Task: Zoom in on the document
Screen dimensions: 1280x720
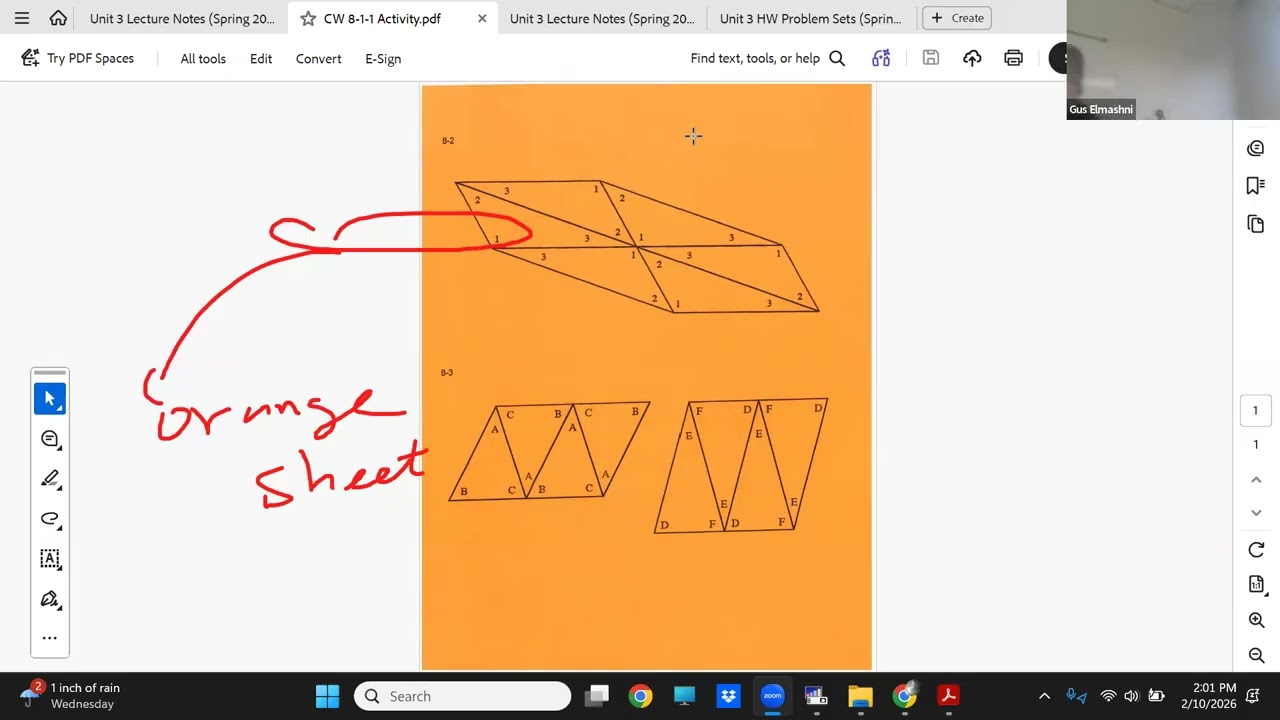Action: pyautogui.click(x=1256, y=621)
